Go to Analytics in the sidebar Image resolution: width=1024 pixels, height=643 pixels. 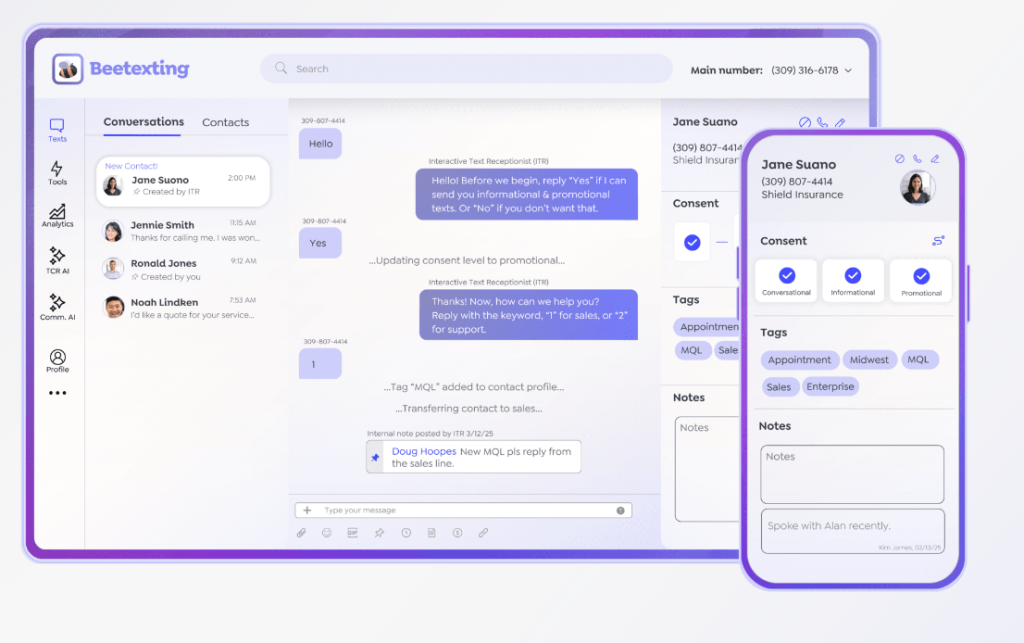(x=57, y=216)
